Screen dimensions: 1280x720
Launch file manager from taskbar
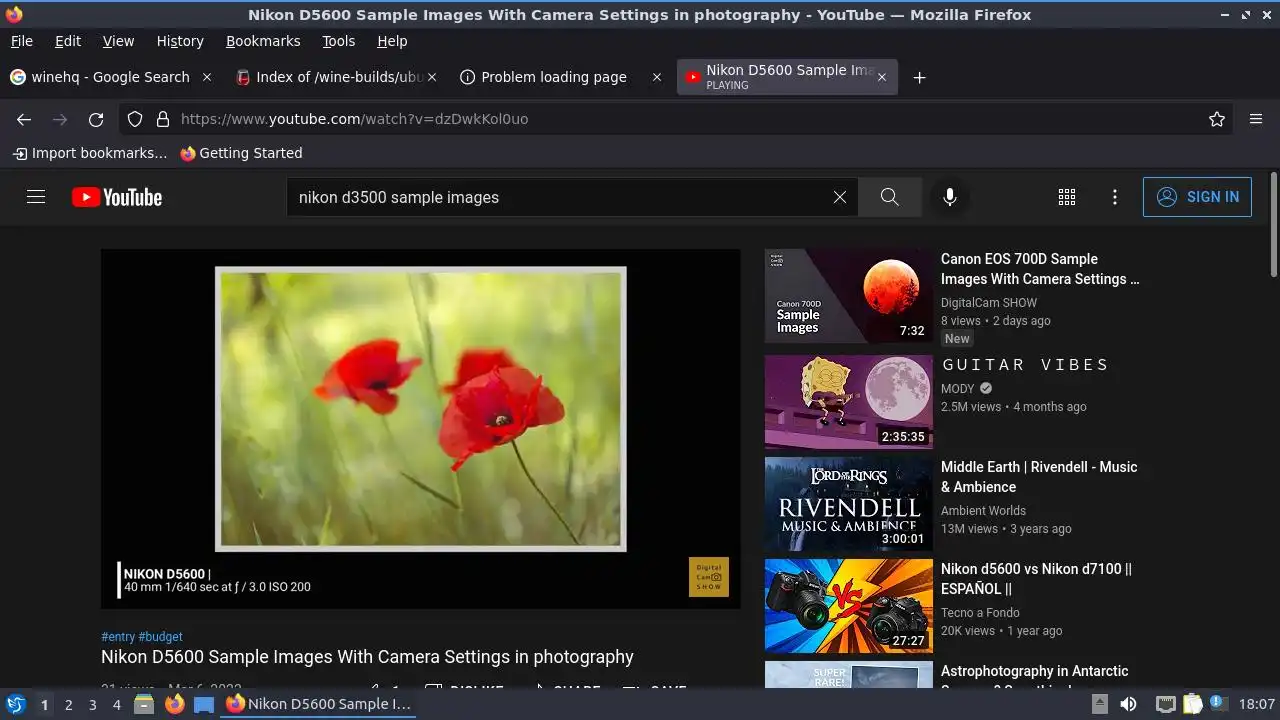144,704
